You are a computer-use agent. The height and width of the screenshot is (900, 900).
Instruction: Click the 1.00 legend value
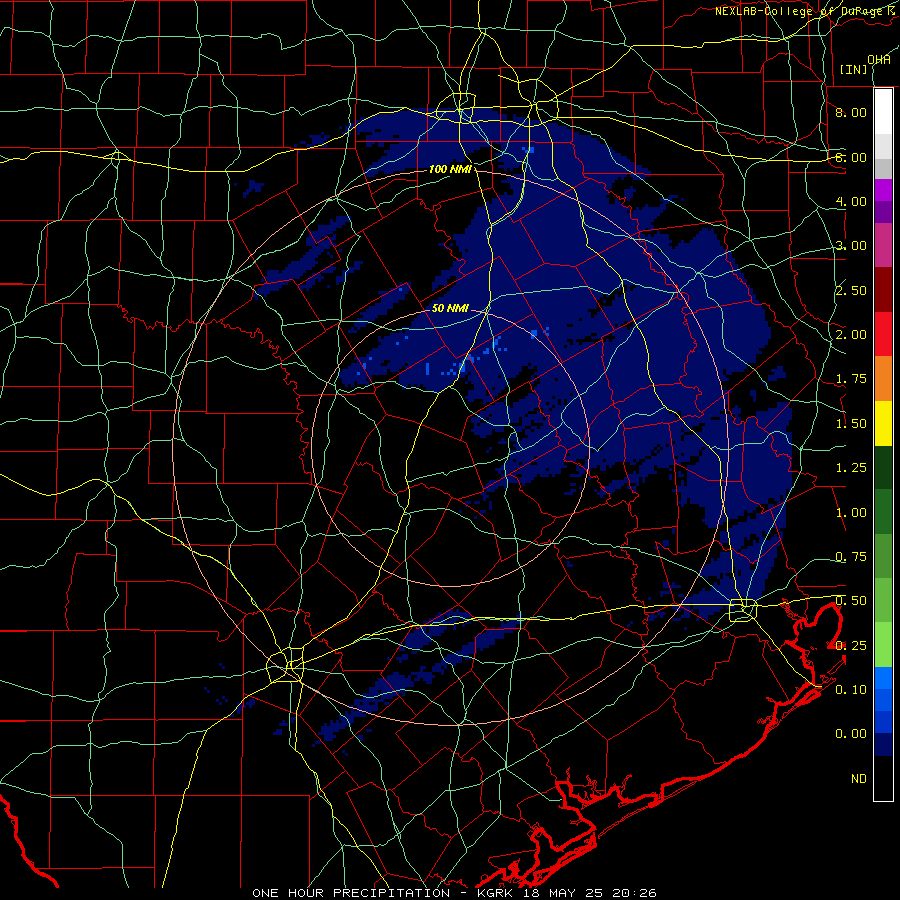851,513
